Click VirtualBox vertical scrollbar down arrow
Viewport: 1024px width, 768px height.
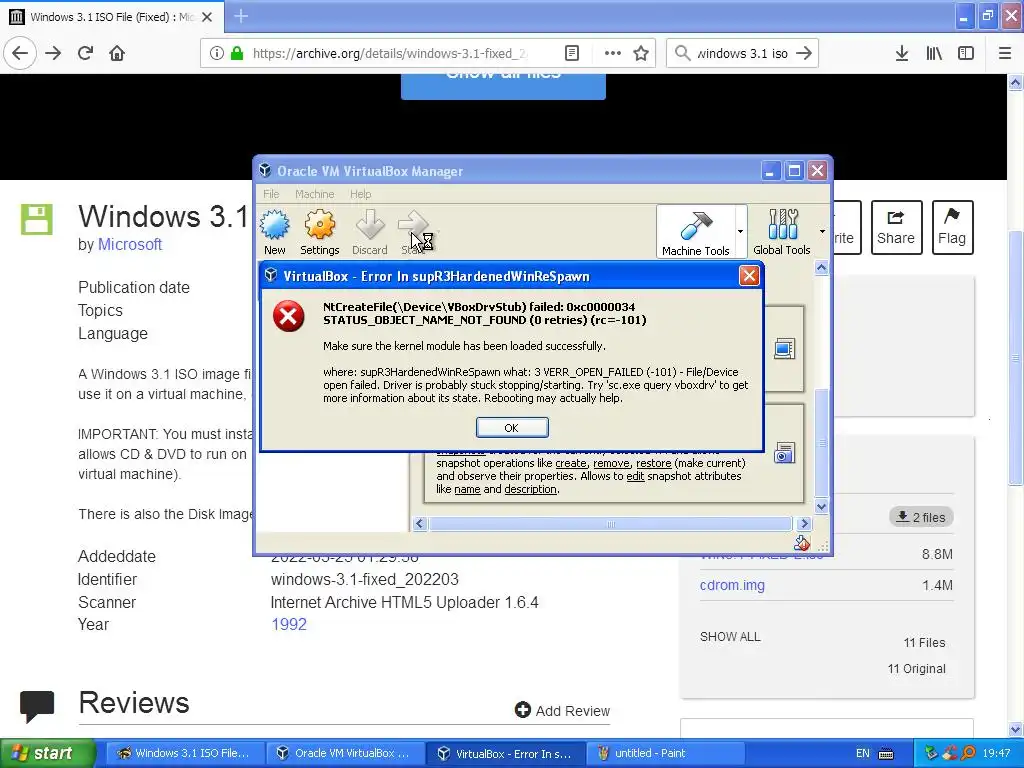point(822,506)
